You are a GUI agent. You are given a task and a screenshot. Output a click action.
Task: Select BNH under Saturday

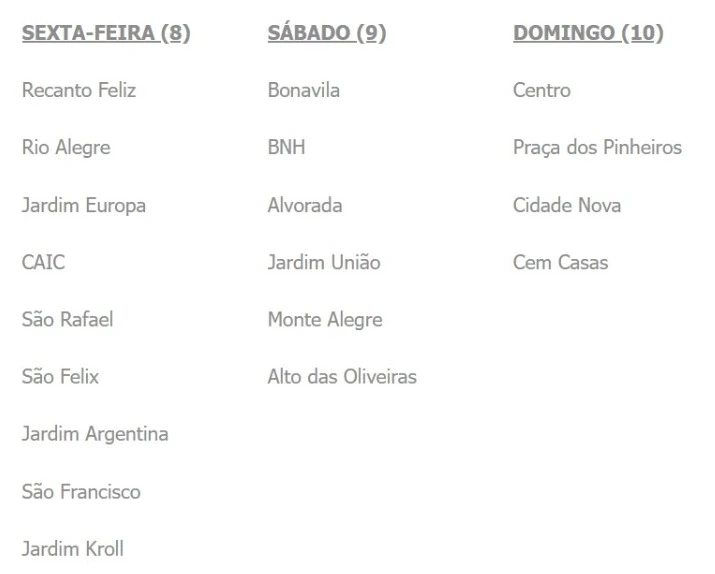pyautogui.click(x=286, y=148)
